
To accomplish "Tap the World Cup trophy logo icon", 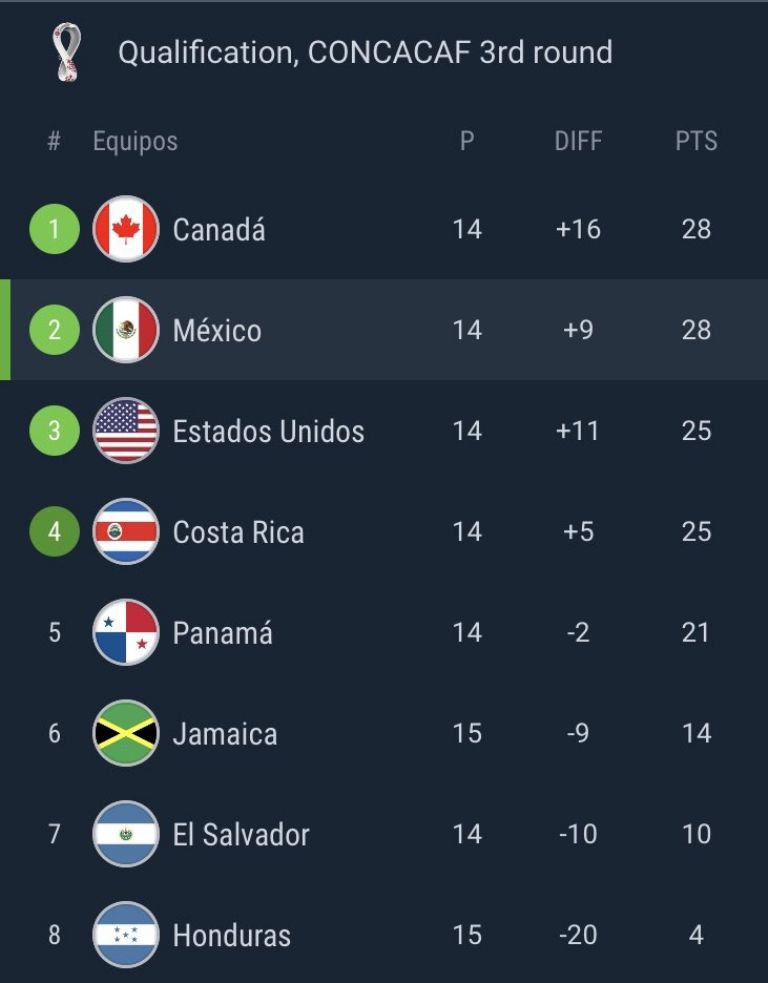I will pyautogui.click(x=67, y=52).
